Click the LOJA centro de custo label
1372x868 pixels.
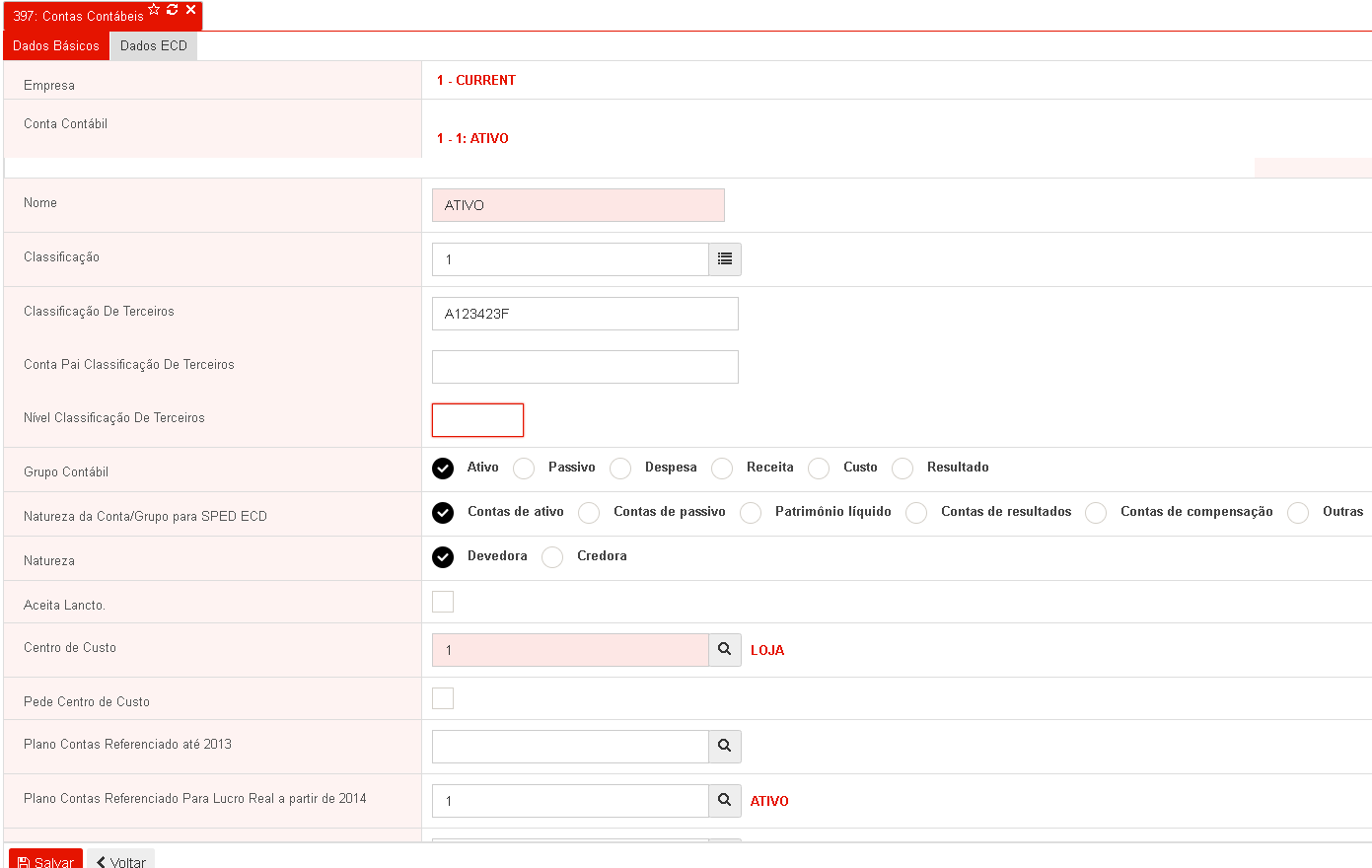click(767, 650)
